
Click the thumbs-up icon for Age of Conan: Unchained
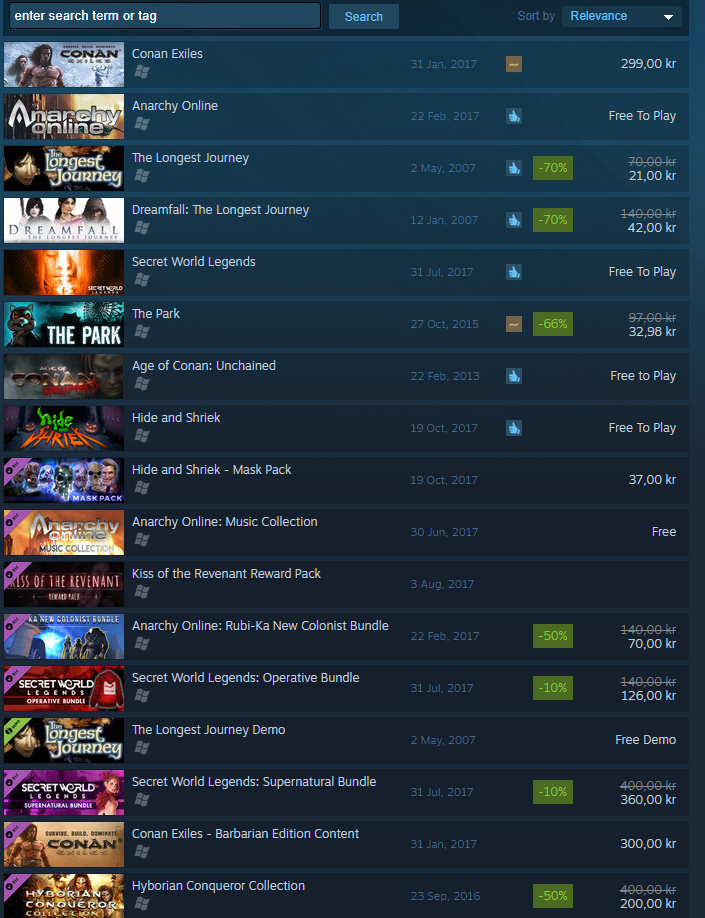click(x=514, y=376)
